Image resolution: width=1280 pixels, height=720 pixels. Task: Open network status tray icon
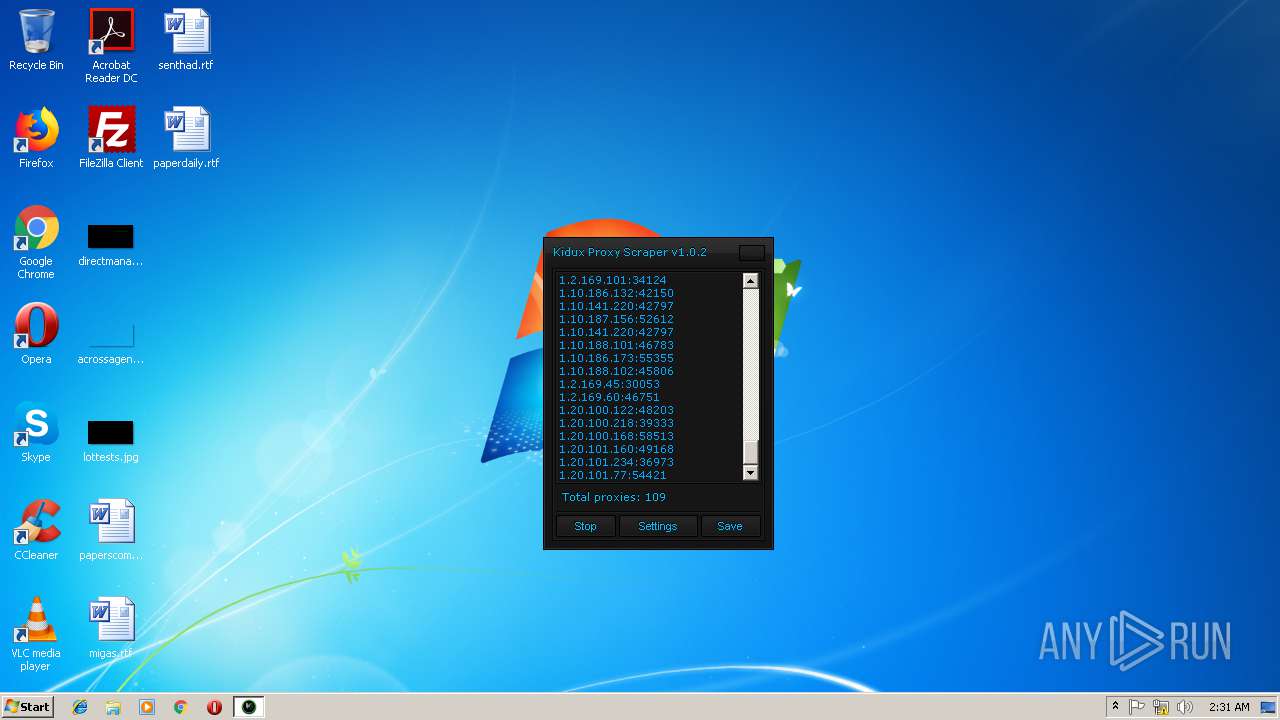[x=1161, y=707]
